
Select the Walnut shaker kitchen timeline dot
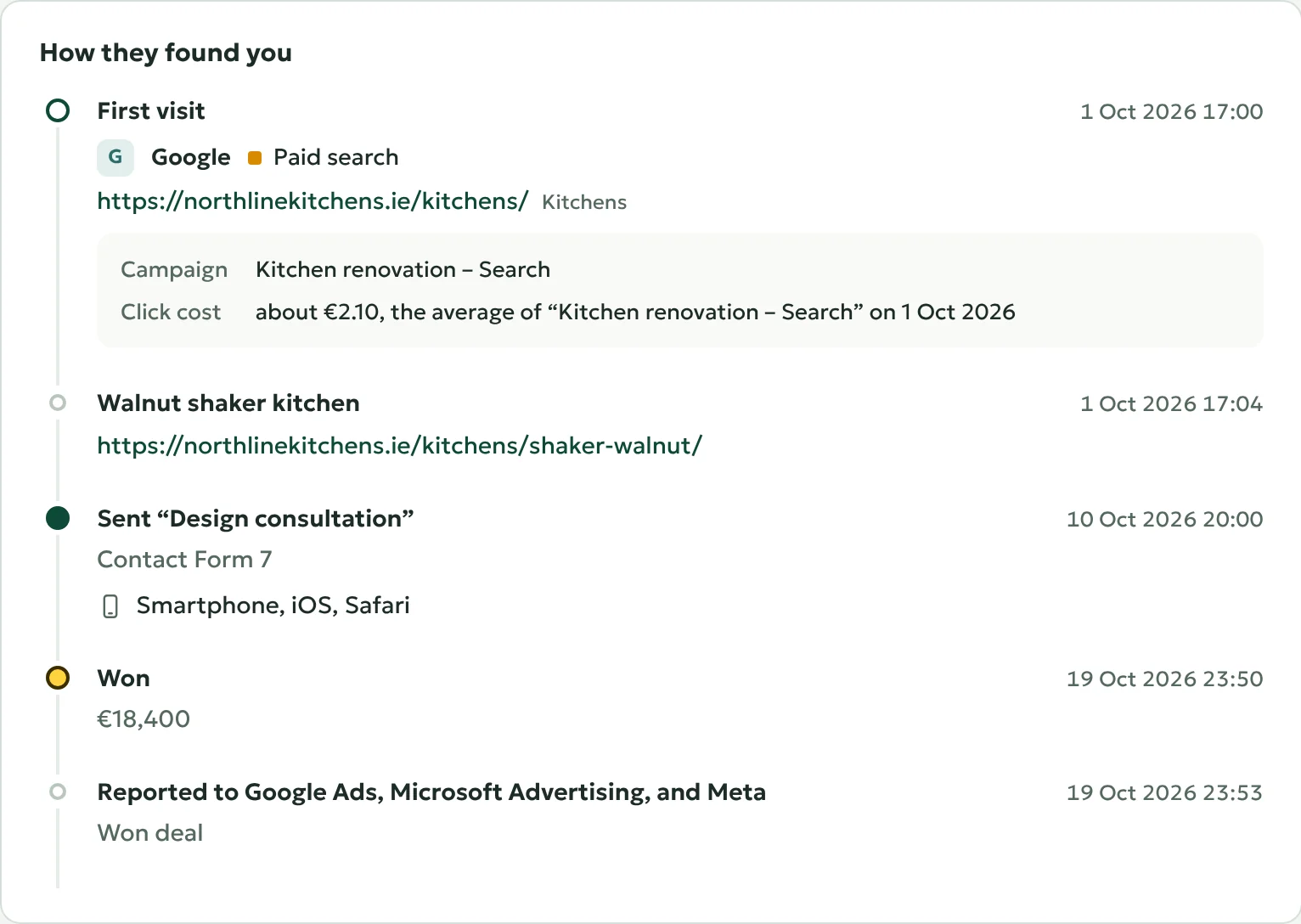[58, 403]
